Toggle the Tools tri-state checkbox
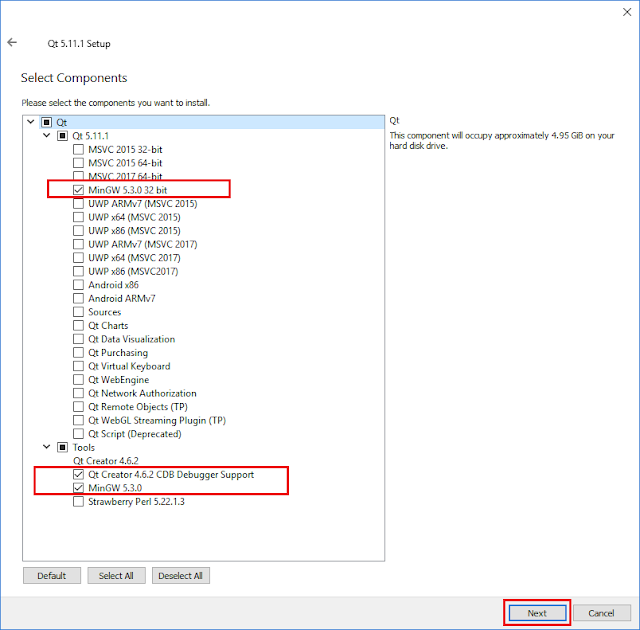 point(62,447)
